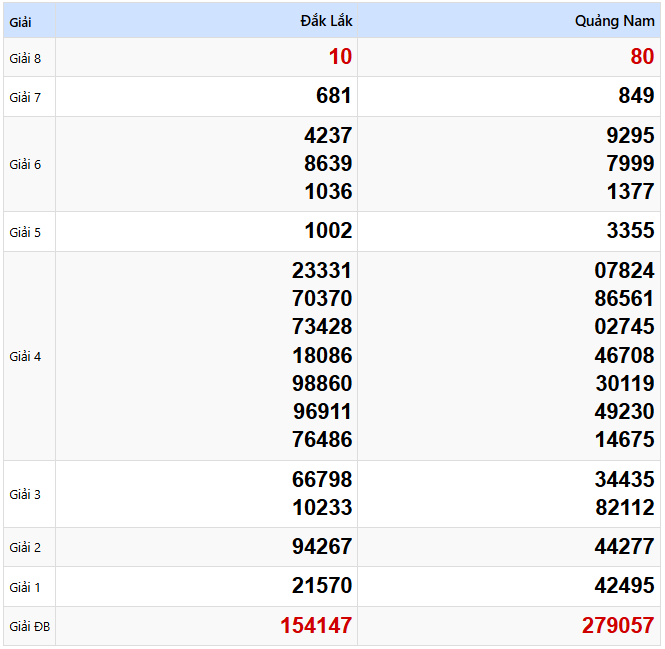Click the Giải 7 result 849
Image resolution: width=665 pixels, height=649 pixels.
[636, 96]
